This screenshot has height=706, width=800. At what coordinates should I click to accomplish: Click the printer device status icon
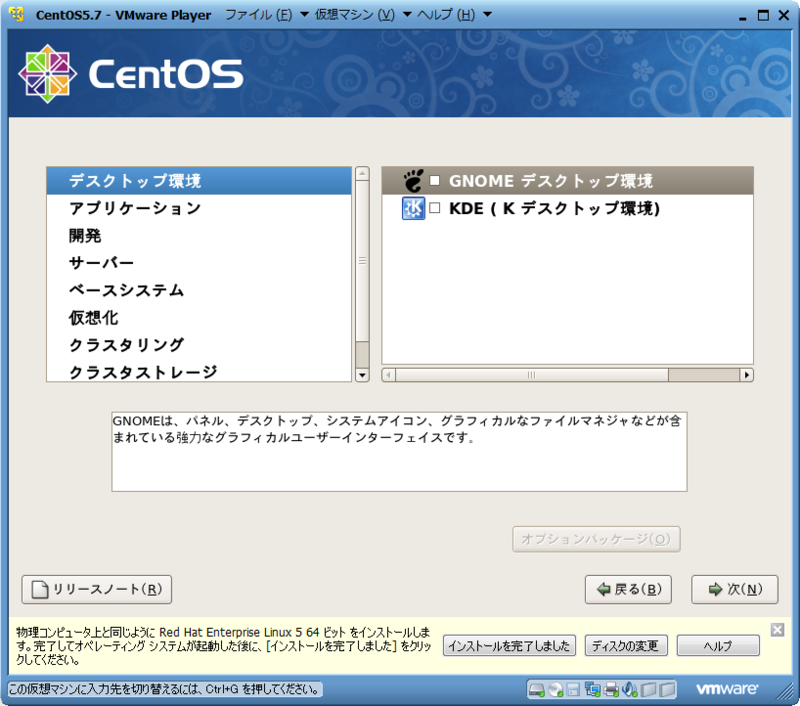(611, 690)
